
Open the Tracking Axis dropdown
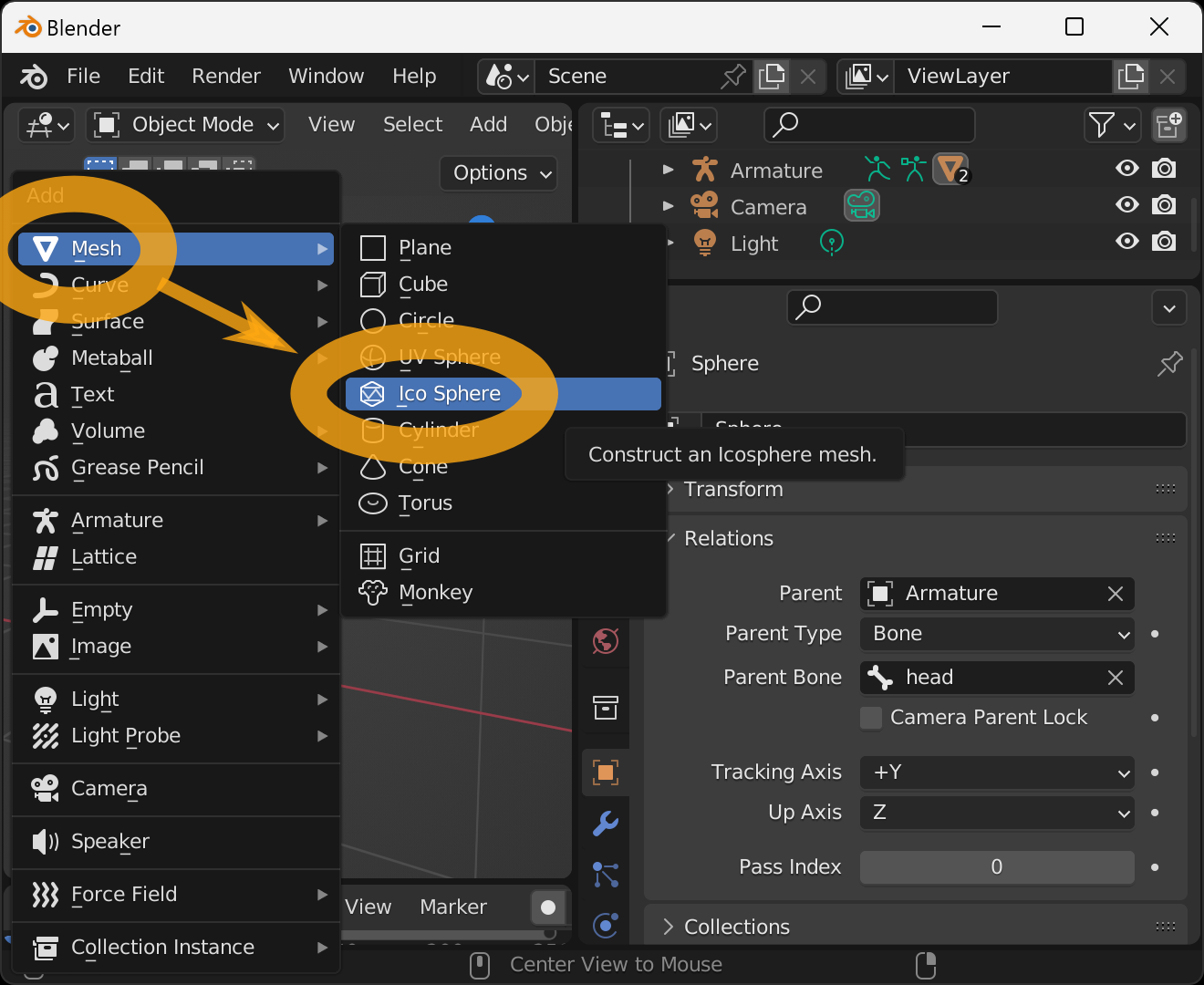(x=997, y=772)
